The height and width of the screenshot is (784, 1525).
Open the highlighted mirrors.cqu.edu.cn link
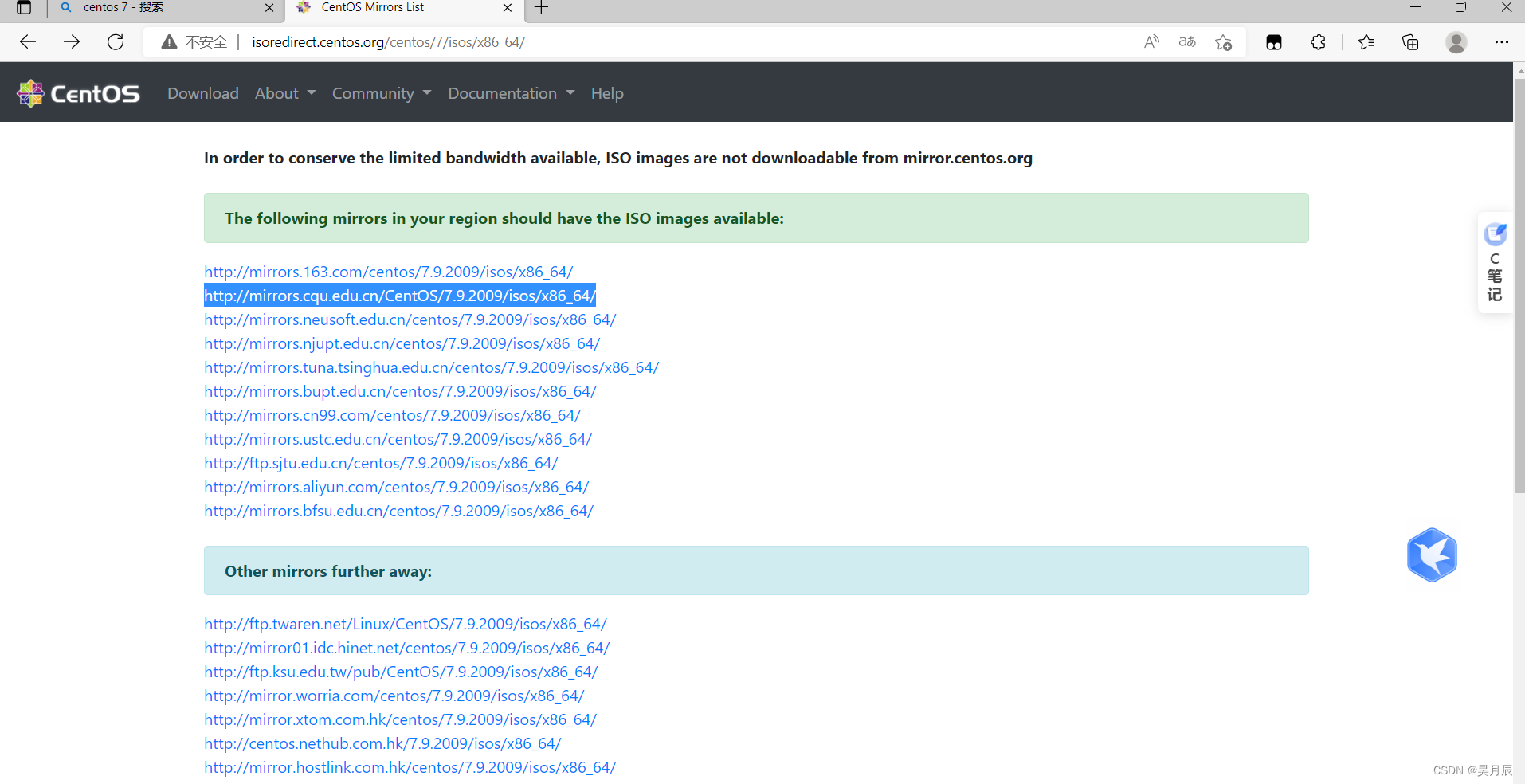coord(400,296)
